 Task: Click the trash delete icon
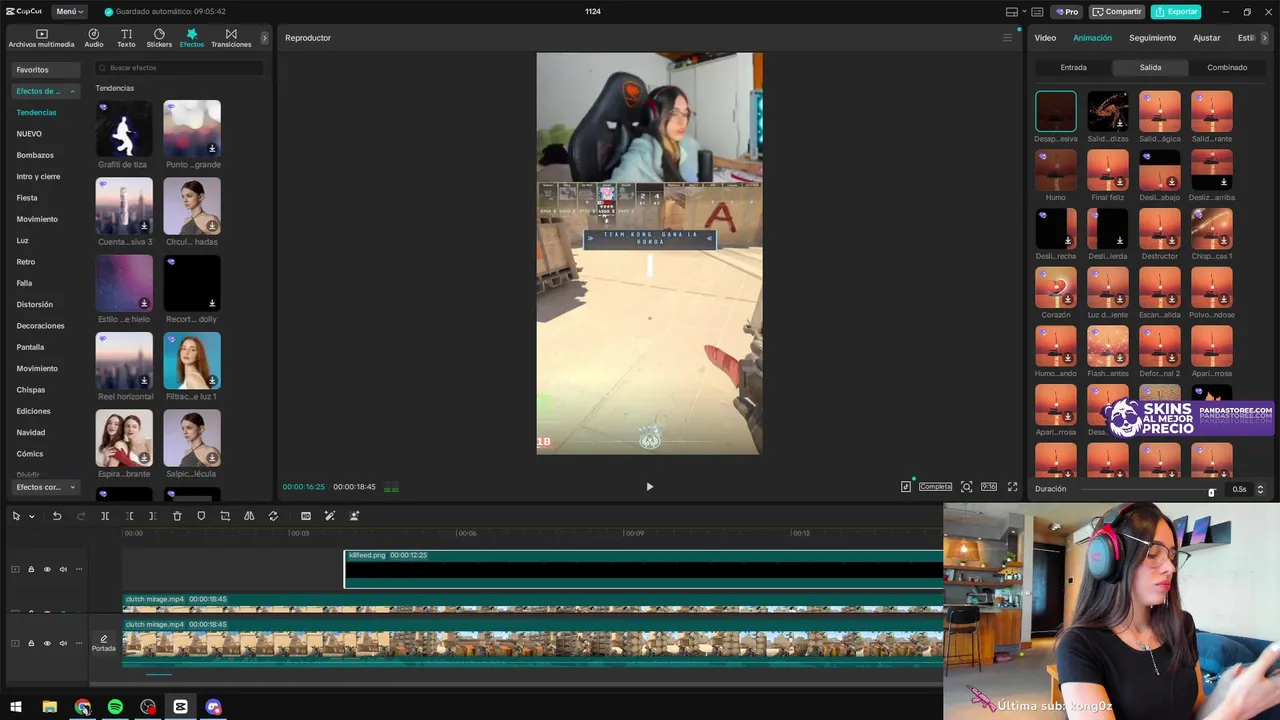tap(177, 516)
